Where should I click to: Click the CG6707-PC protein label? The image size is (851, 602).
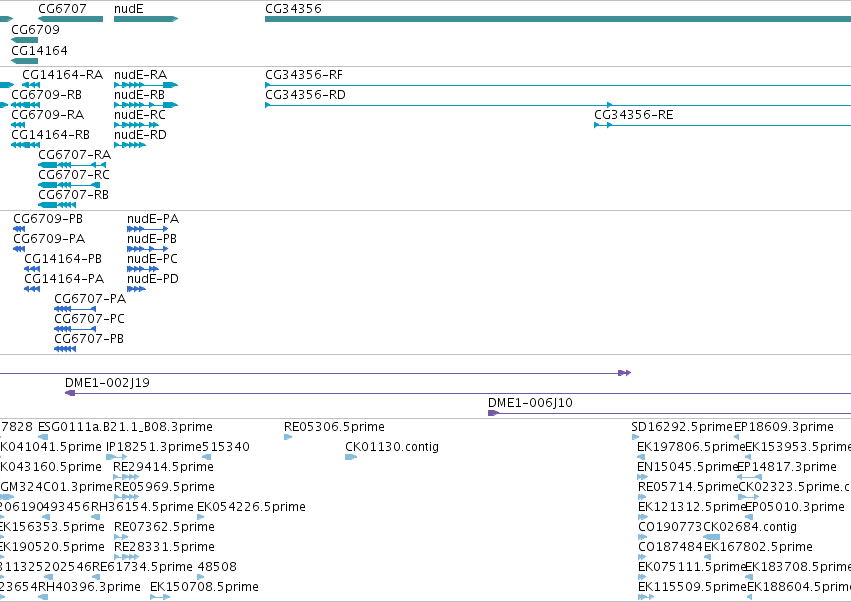[89, 319]
